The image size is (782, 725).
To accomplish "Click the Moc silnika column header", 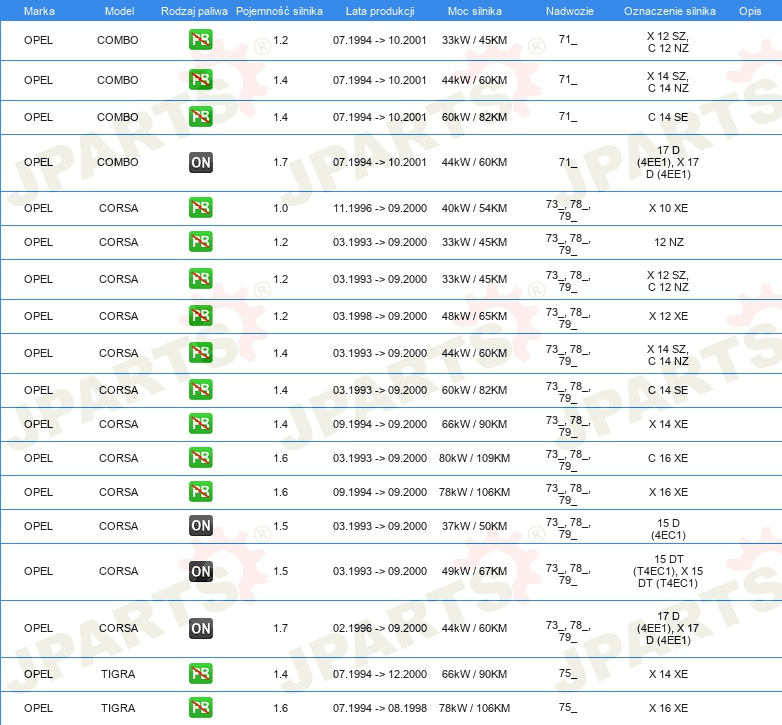I will coord(474,10).
